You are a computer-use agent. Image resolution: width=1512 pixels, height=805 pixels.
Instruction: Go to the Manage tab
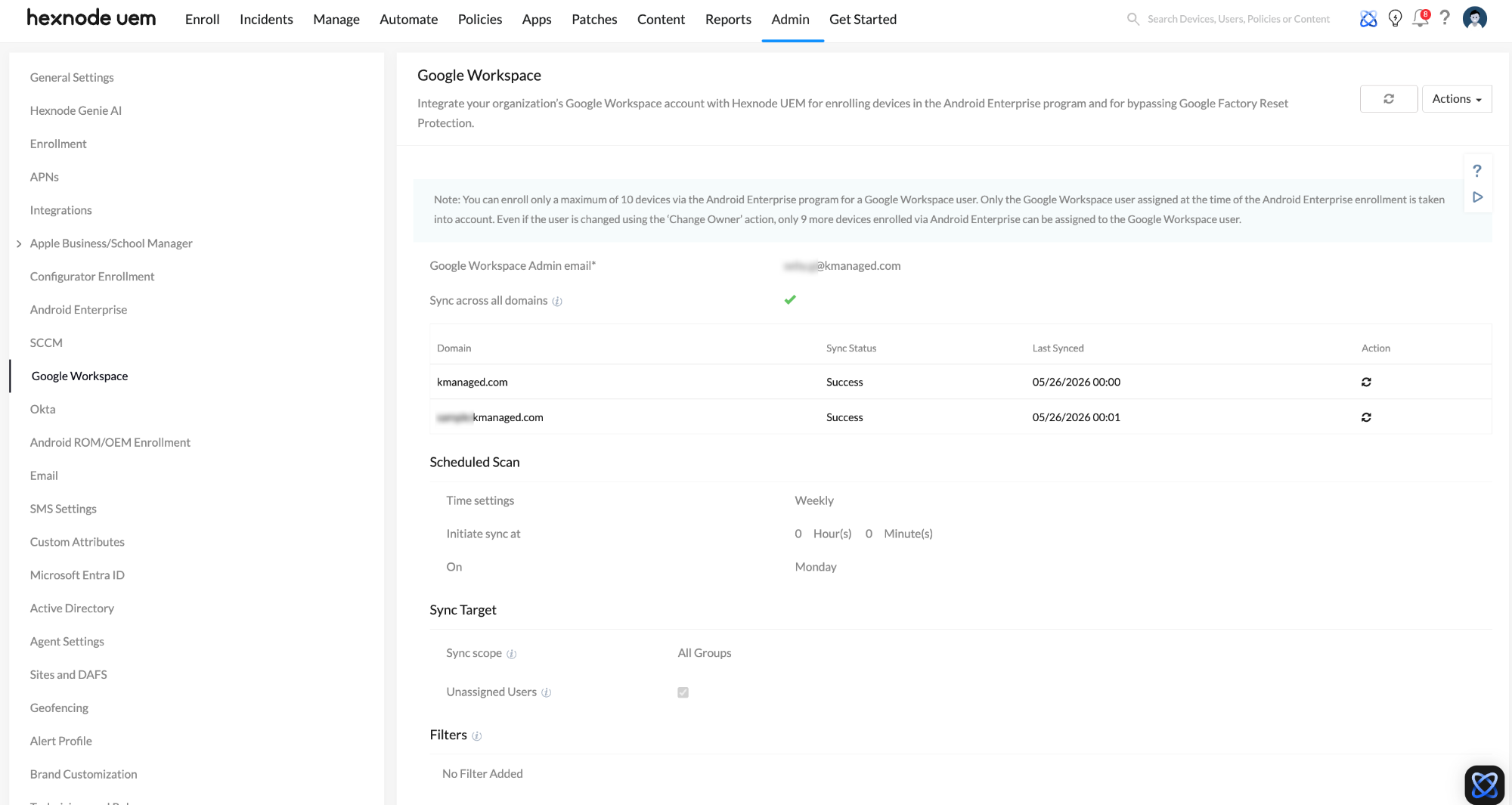[x=336, y=20]
